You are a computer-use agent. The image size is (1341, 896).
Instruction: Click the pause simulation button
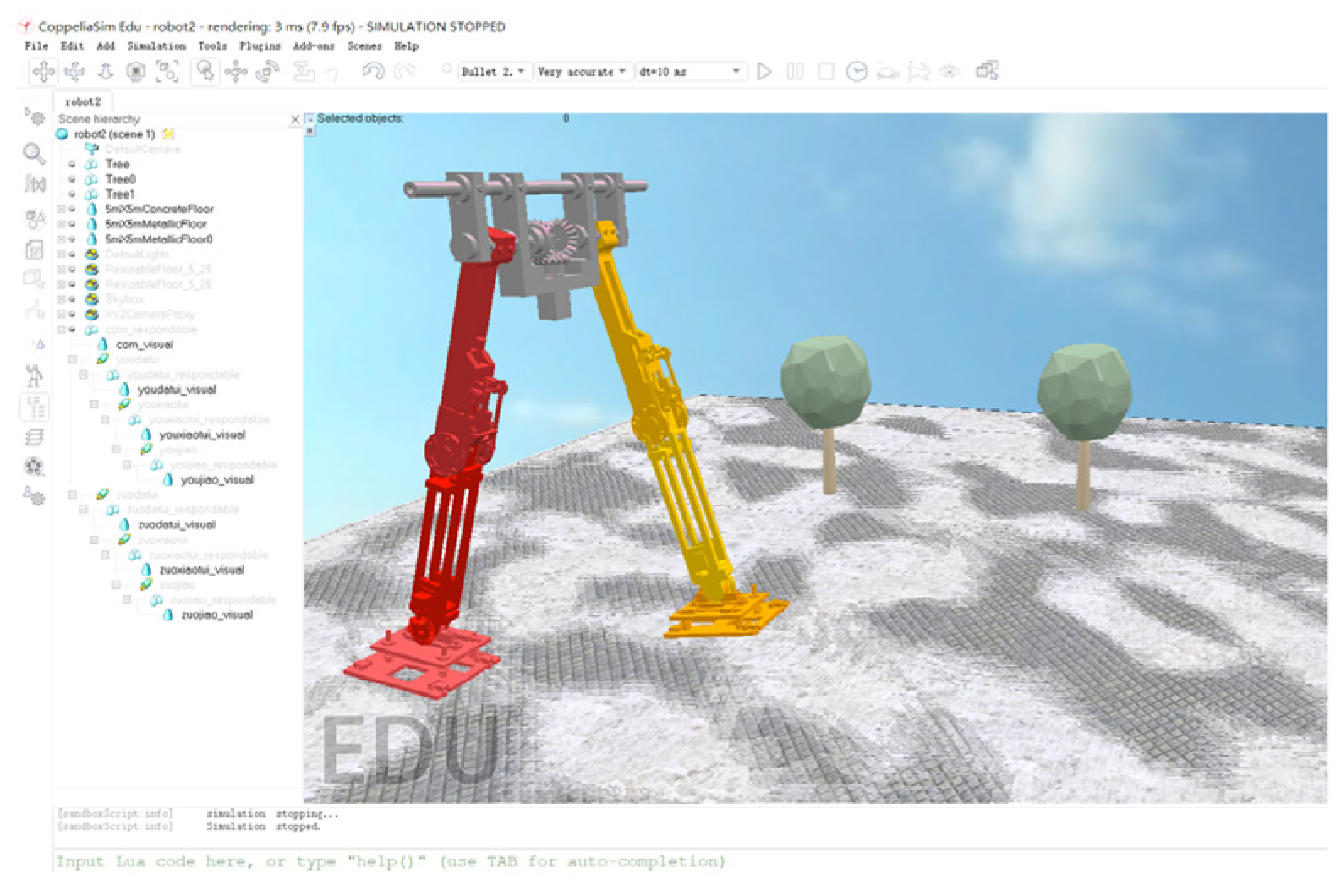coord(795,72)
